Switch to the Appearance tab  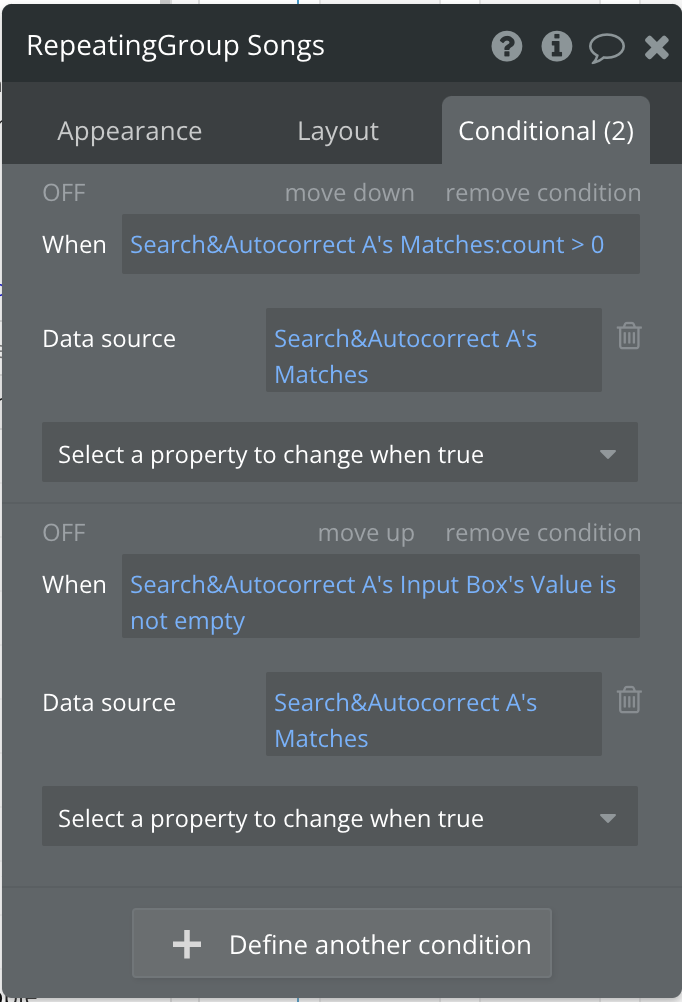[130, 131]
